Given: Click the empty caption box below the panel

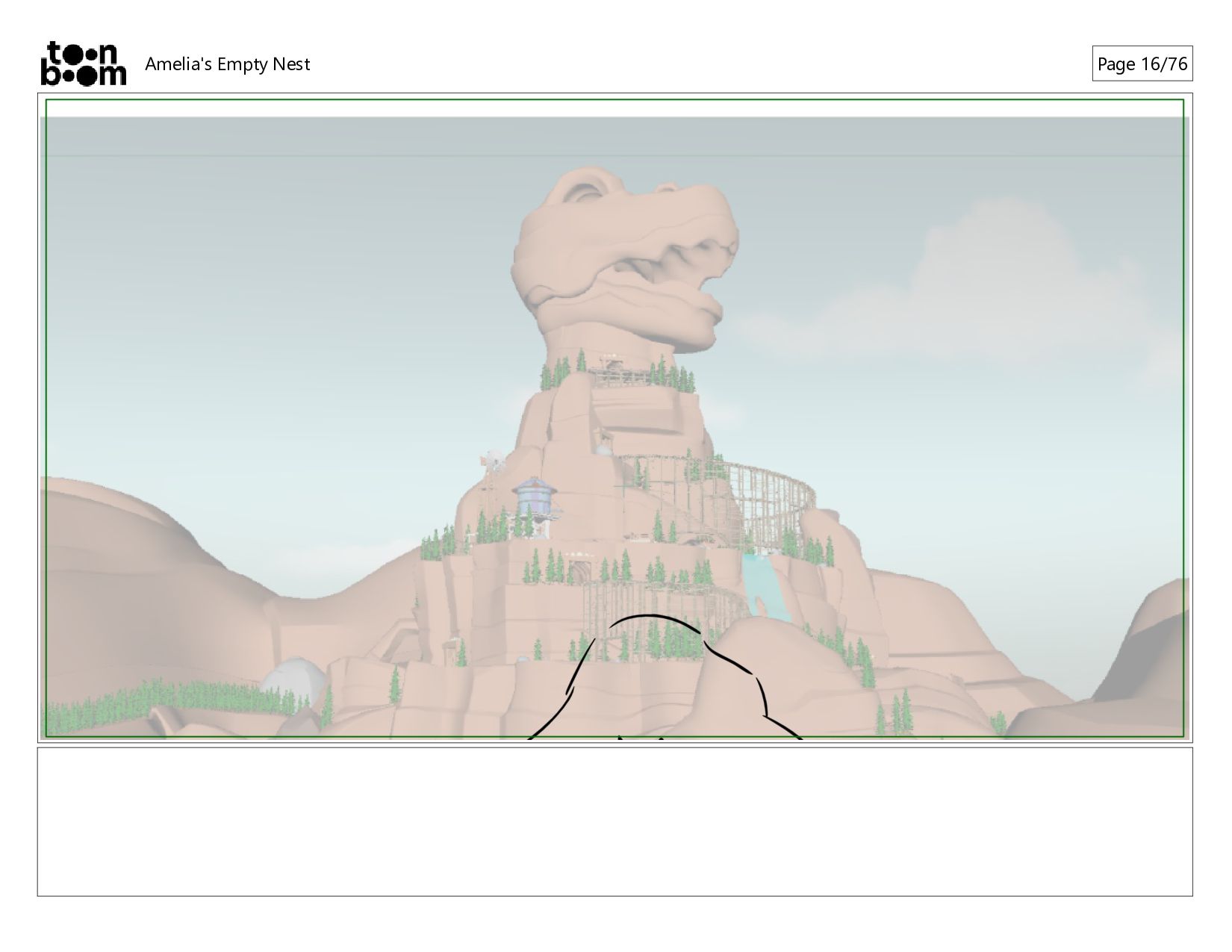Looking at the screenshot, I should pos(615,821).
